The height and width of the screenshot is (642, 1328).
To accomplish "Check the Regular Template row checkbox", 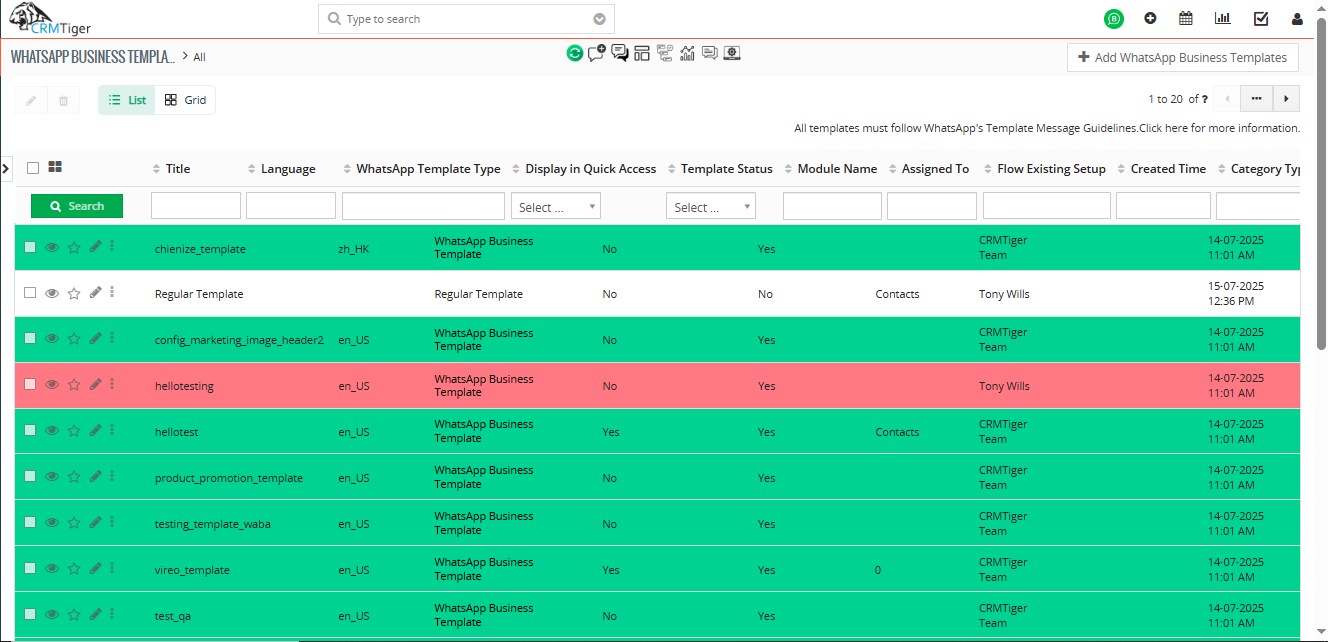I will tap(30, 293).
